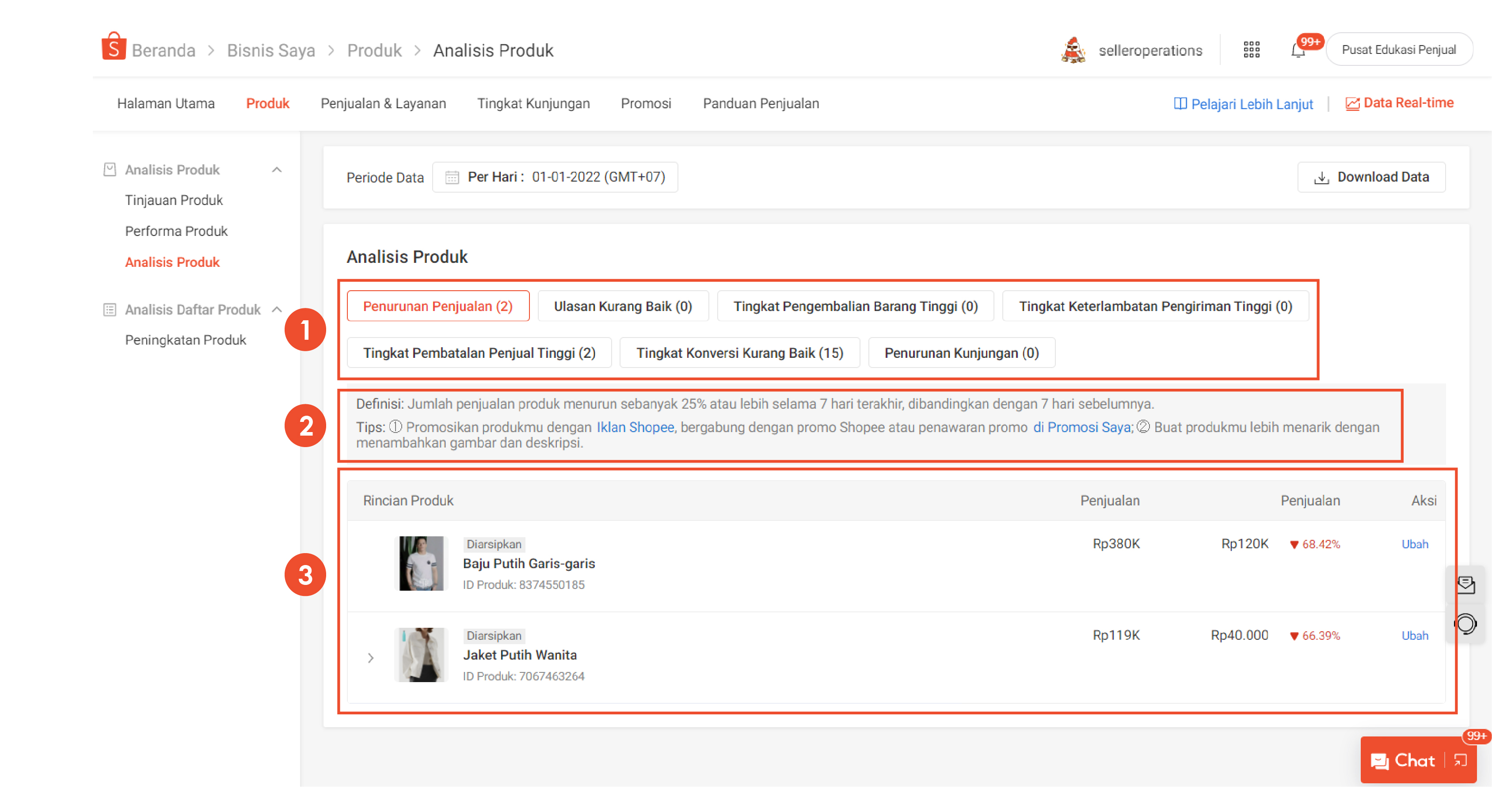The height and width of the screenshot is (812, 1492).
Task: Expand the Chat window using pop-out icon
Action: [1461, 760]
